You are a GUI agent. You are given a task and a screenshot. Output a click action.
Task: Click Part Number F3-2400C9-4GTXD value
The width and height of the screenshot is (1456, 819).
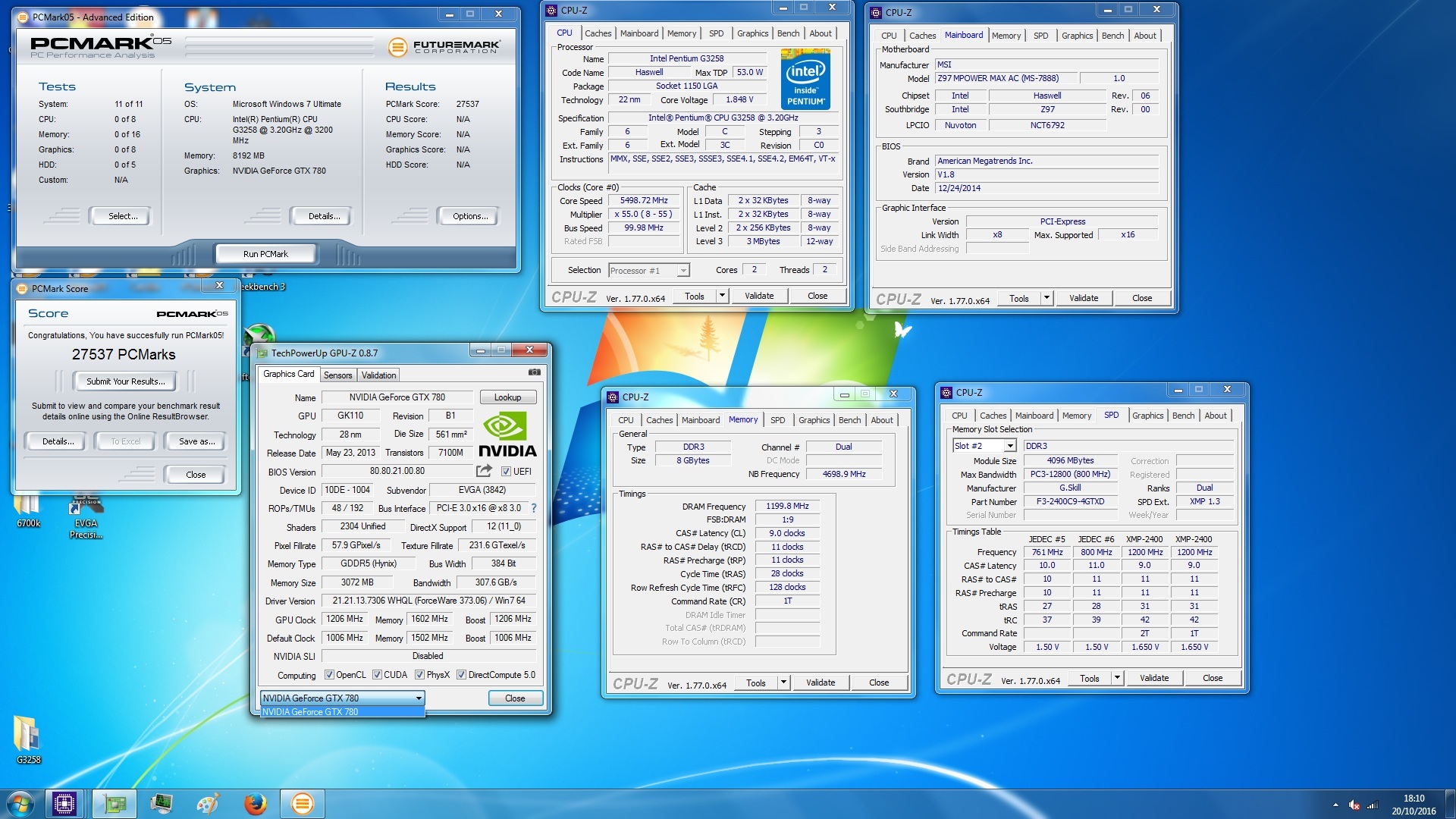[1070, 502]
